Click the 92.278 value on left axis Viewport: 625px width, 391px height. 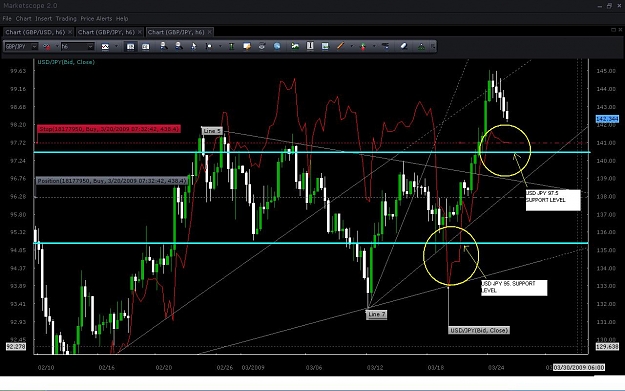point(16,347)
